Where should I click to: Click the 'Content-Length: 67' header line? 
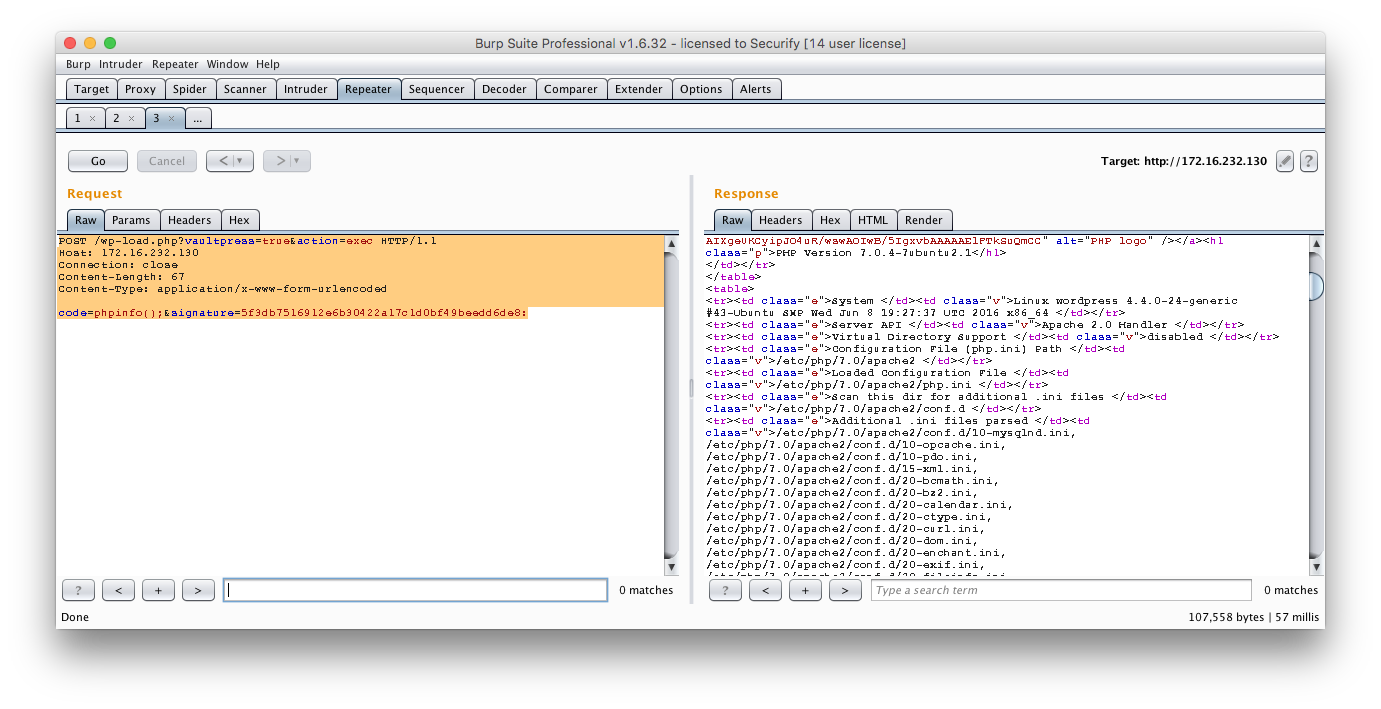pyautogui.click(x=121, y=277)
